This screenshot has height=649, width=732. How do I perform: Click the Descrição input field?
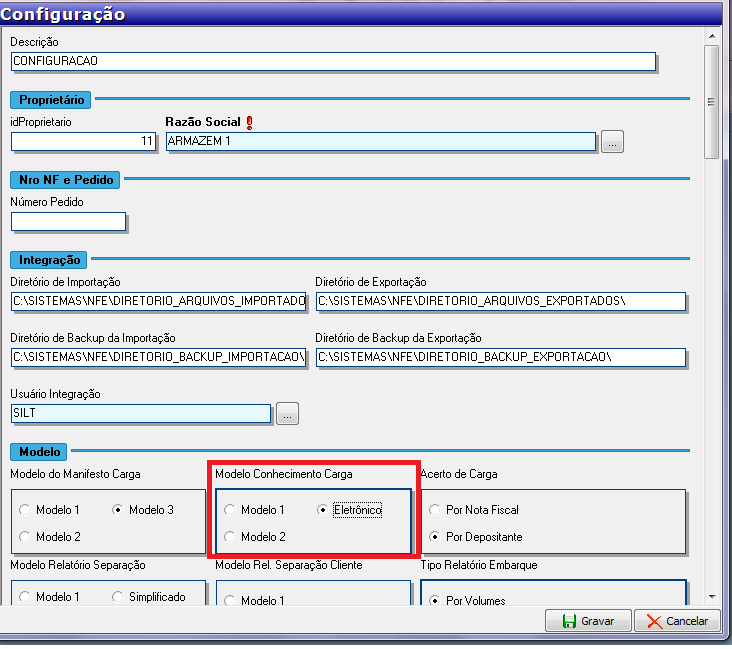click(x=333, y=61)
